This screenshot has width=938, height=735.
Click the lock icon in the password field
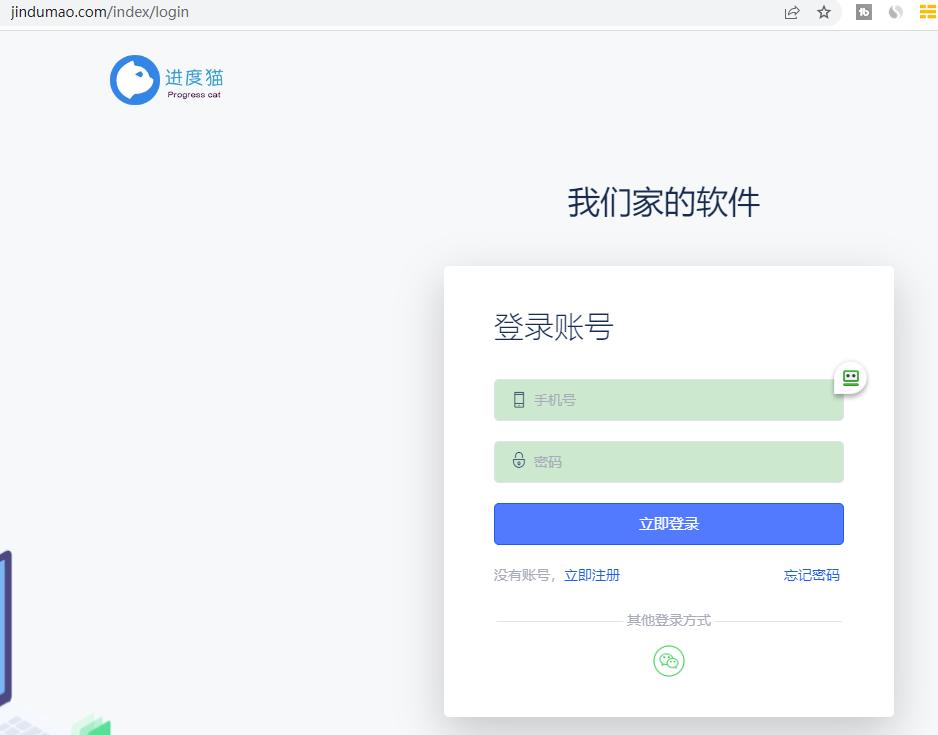click(518, 461)
